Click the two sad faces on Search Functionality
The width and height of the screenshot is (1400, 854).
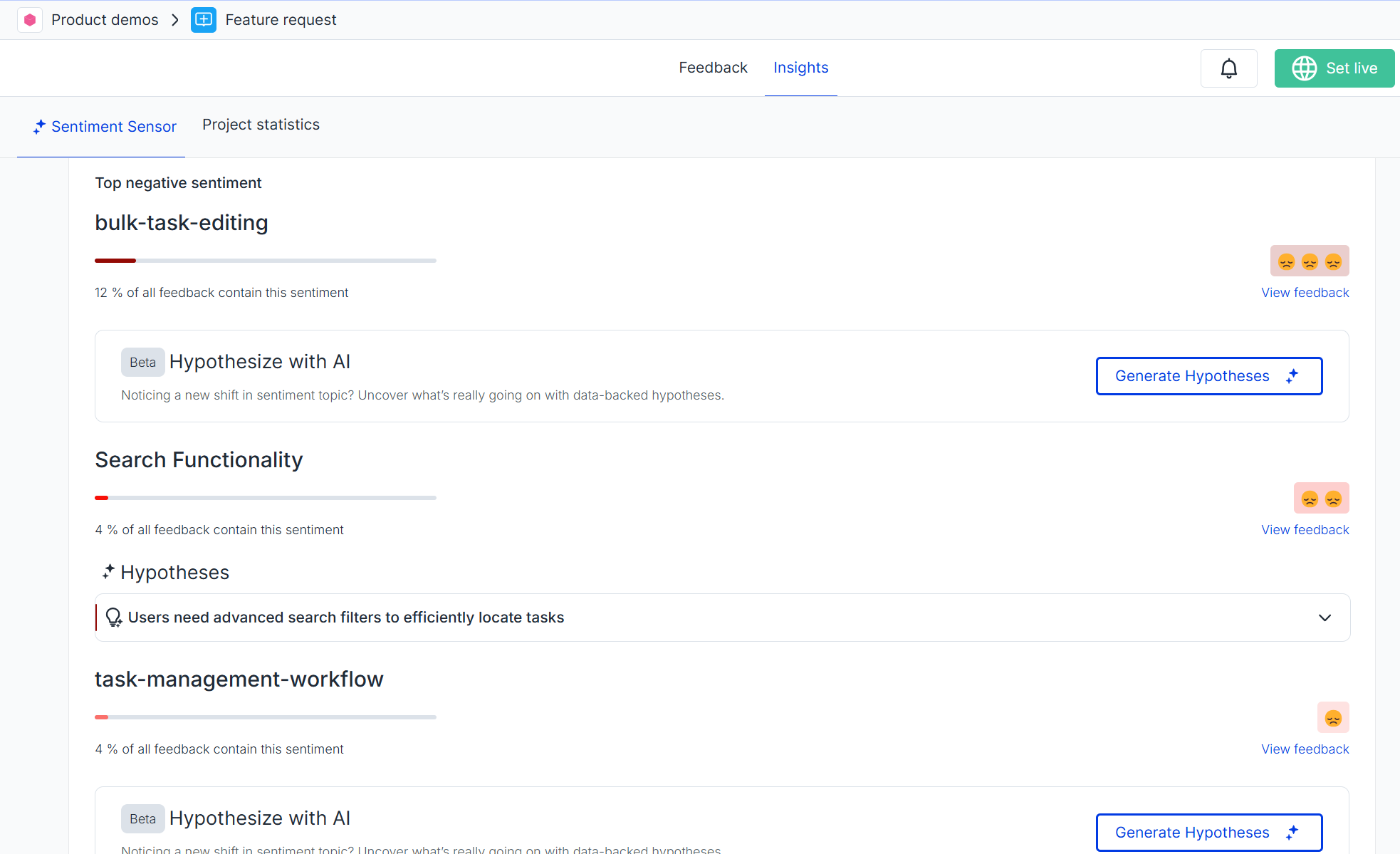(1321, 499)
